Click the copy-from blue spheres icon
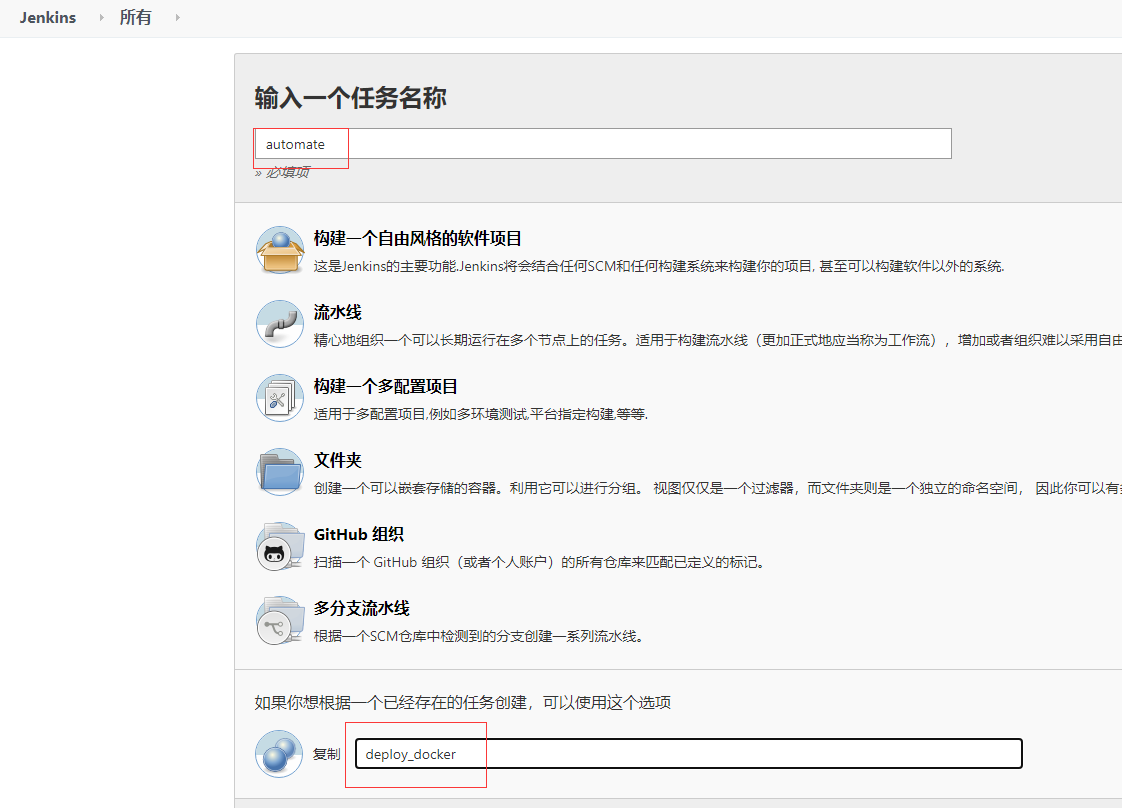The height and width of the screenshot is (808, 1122). point(279,754)
